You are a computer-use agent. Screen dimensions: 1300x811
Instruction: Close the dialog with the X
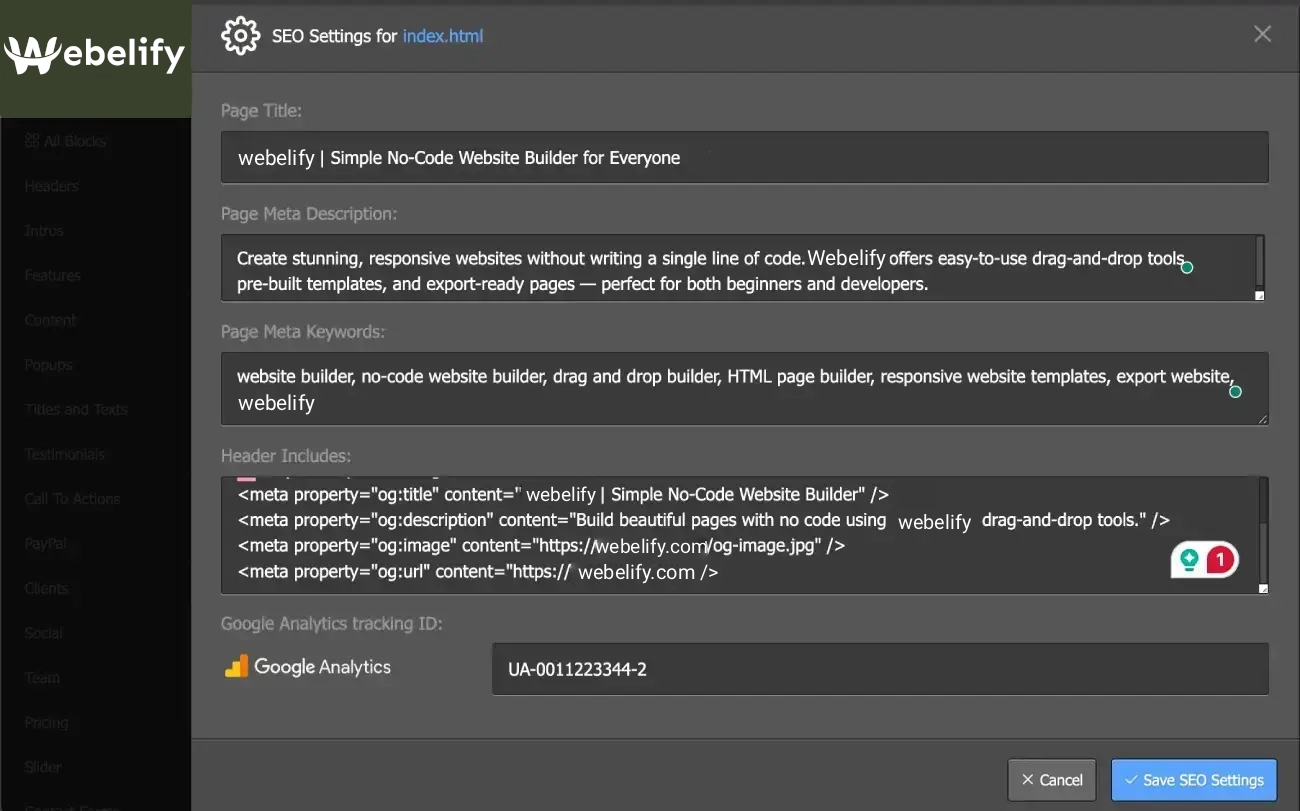[1262, 33]
